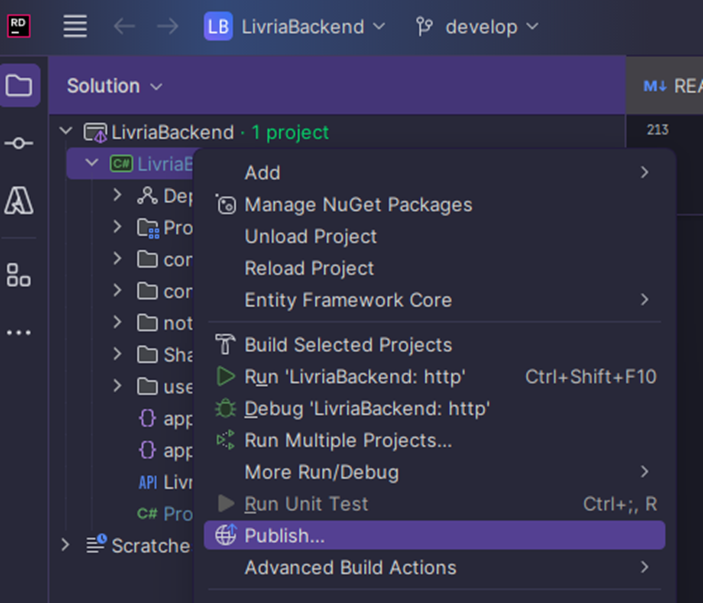Open the Commit tool window icon
This screenshot has height=603, width=703.
tap(18, 143)
